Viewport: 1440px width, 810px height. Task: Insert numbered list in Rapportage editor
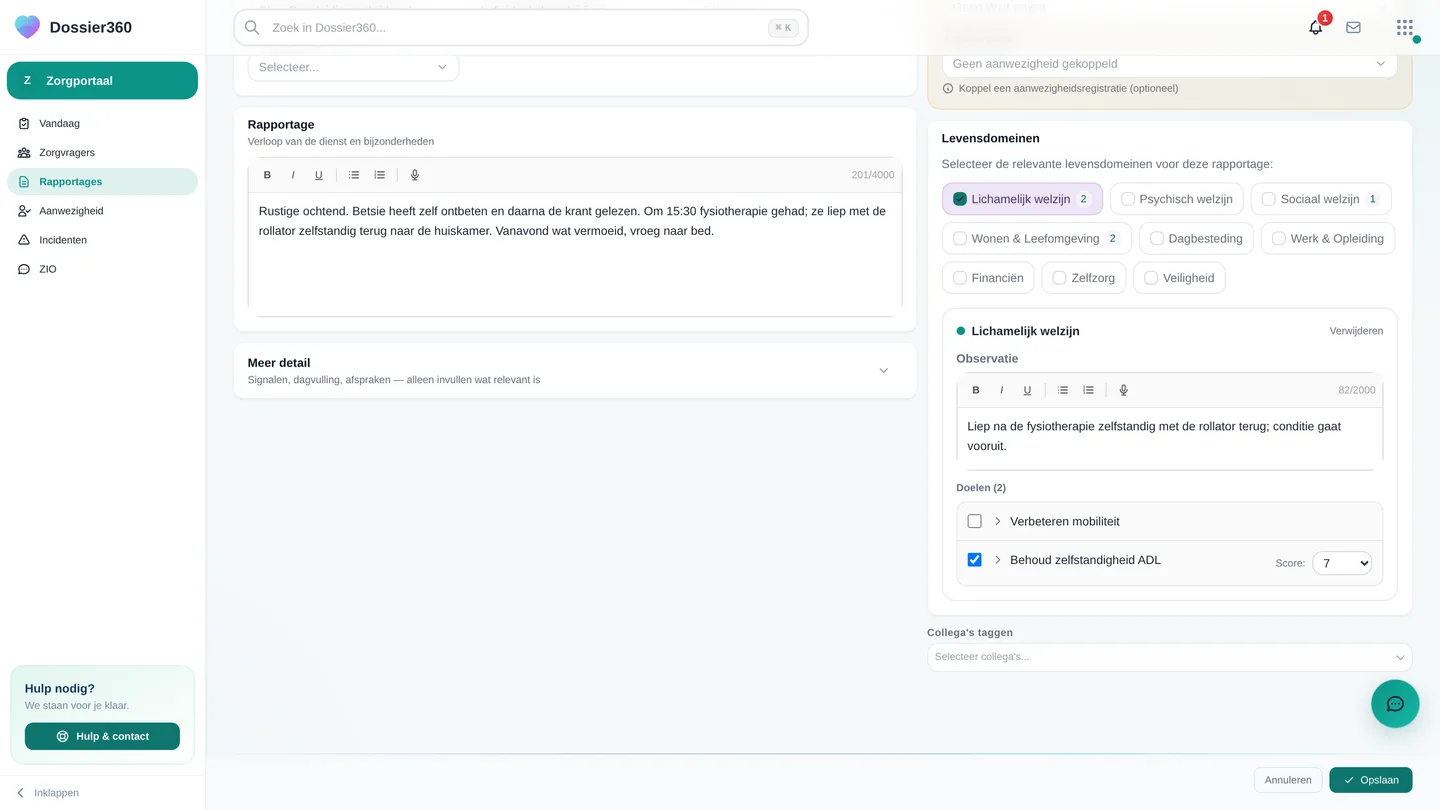pyautogui.click(x=380, y=175)
